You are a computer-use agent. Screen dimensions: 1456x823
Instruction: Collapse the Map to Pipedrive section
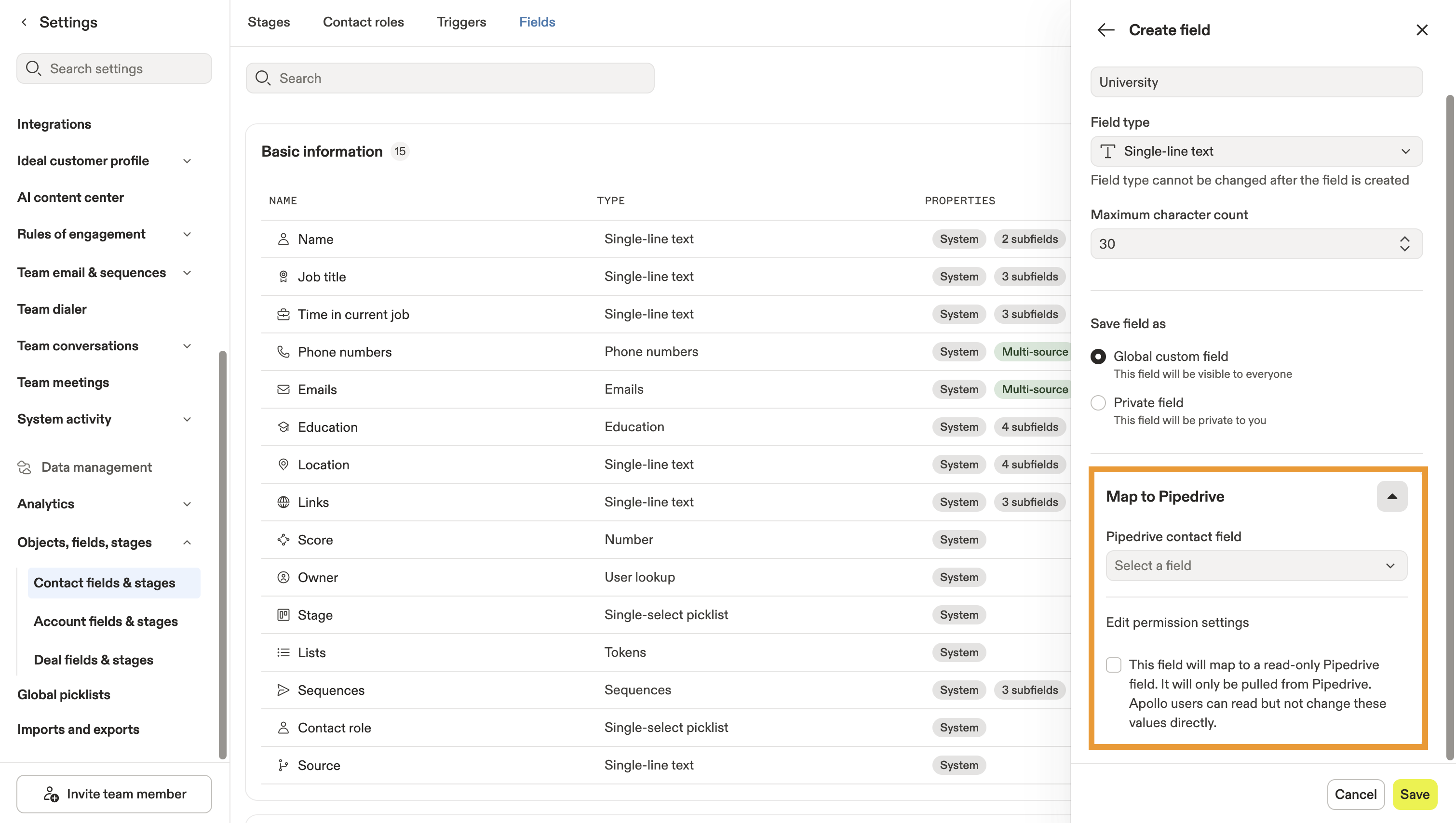(x=1392, y=496)
